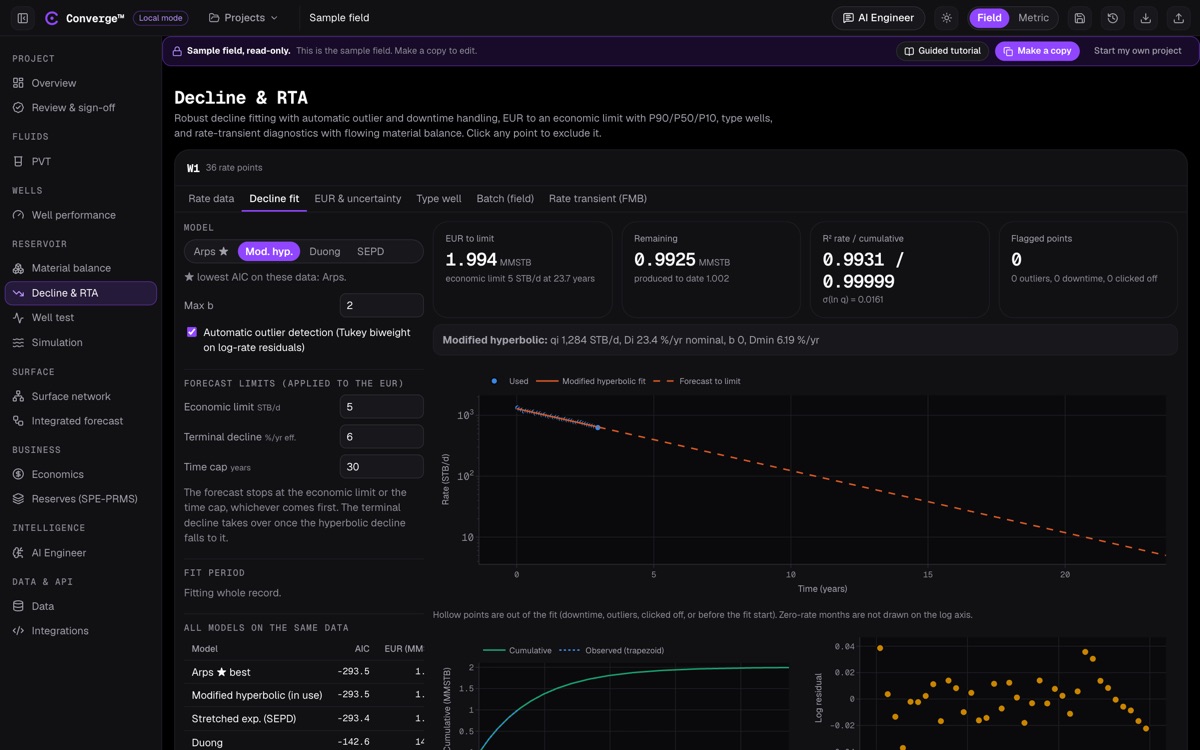
Task: Click the AI Engineer button in the header
Action: [x=879, y=18]
